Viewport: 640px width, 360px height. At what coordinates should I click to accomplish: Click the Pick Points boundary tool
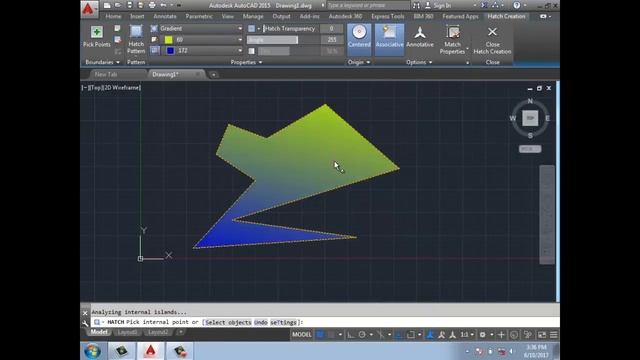click(97, 37)
